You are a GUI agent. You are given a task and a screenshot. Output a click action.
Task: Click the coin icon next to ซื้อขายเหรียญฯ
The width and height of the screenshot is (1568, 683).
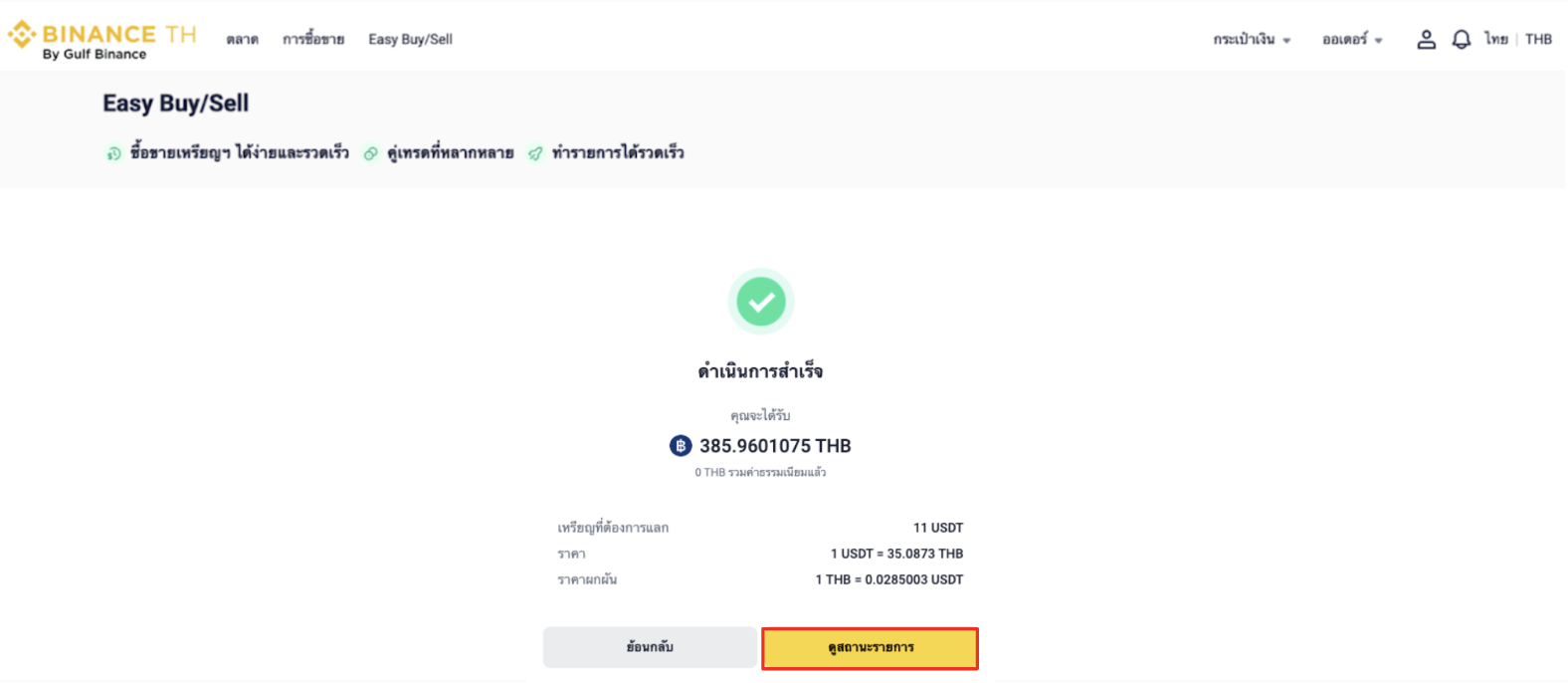click(x=113, y=153)
